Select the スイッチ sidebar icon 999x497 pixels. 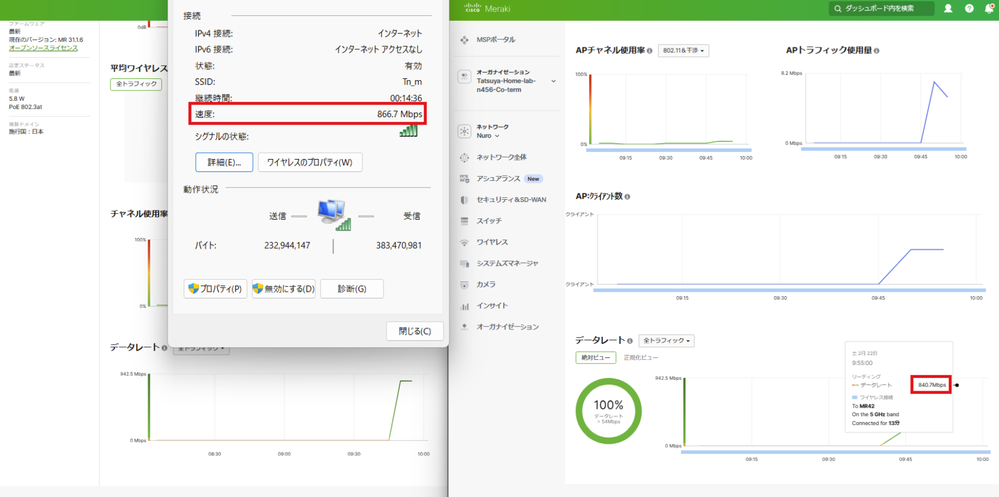(x=464, y=221)
